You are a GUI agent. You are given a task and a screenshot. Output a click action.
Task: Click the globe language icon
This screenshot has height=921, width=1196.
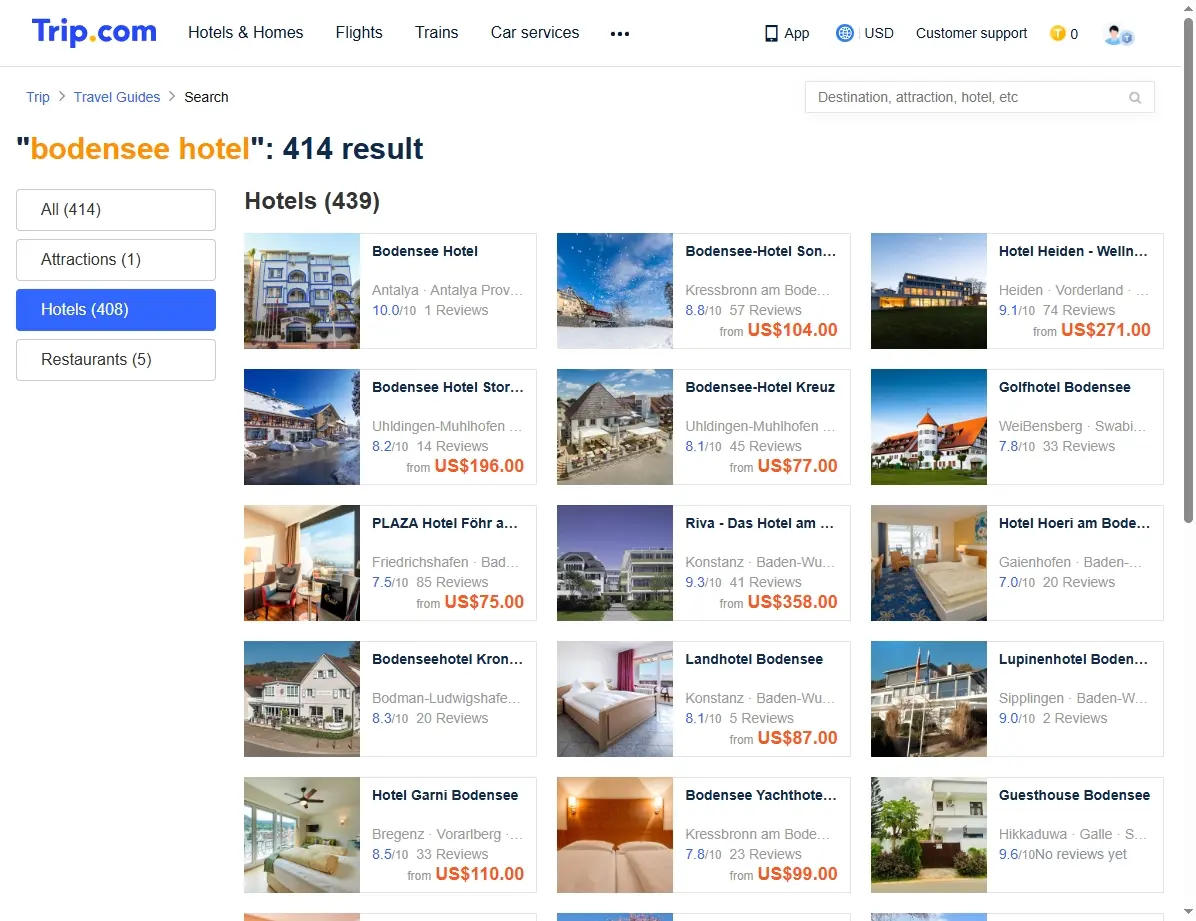point(844,33)
